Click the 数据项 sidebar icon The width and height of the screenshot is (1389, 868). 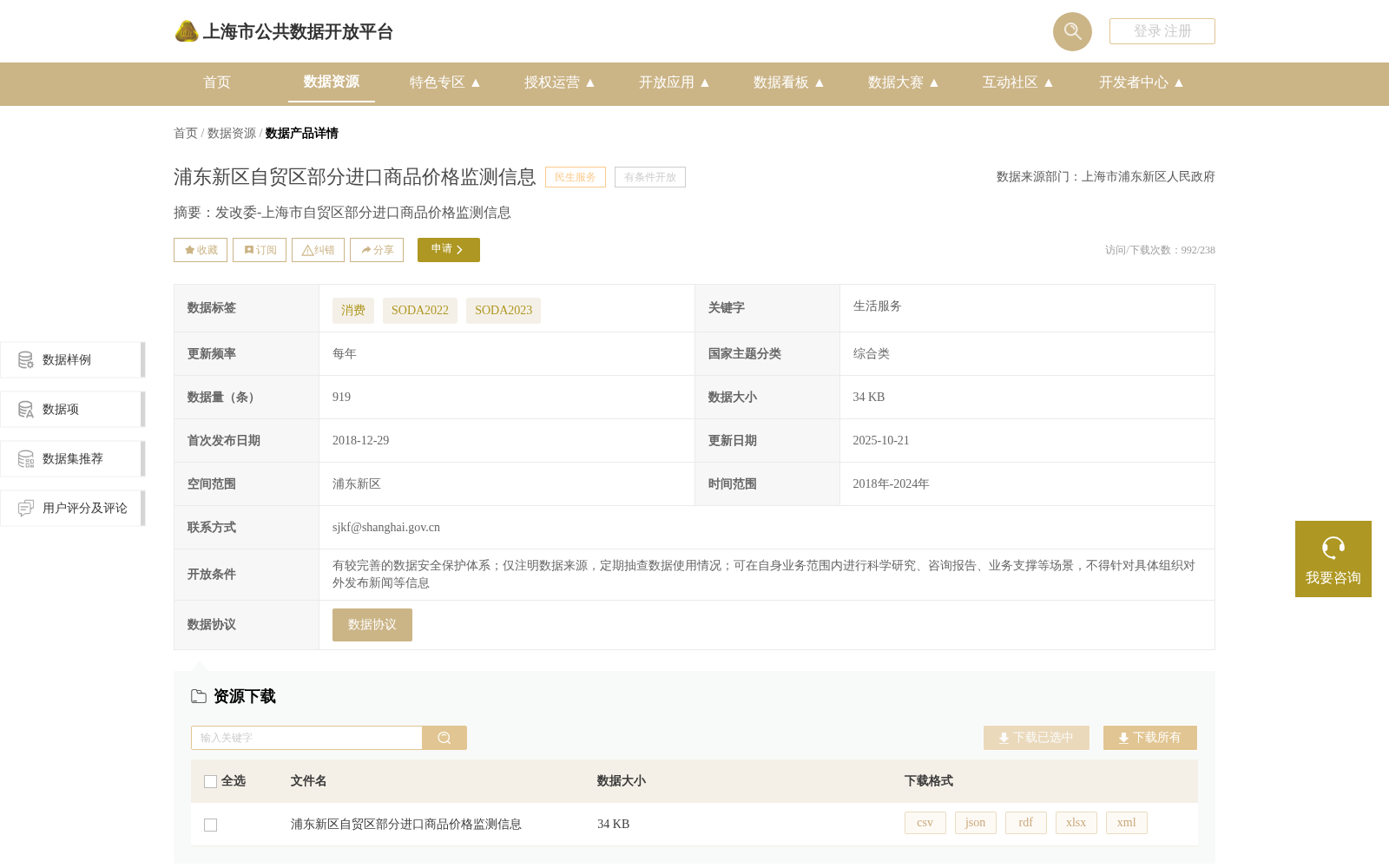click(26, 409)
